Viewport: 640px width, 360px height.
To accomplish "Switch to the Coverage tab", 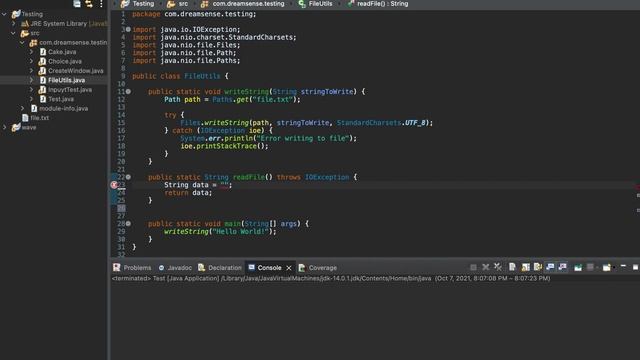I will pyautogui.click(x=318, y=268).
